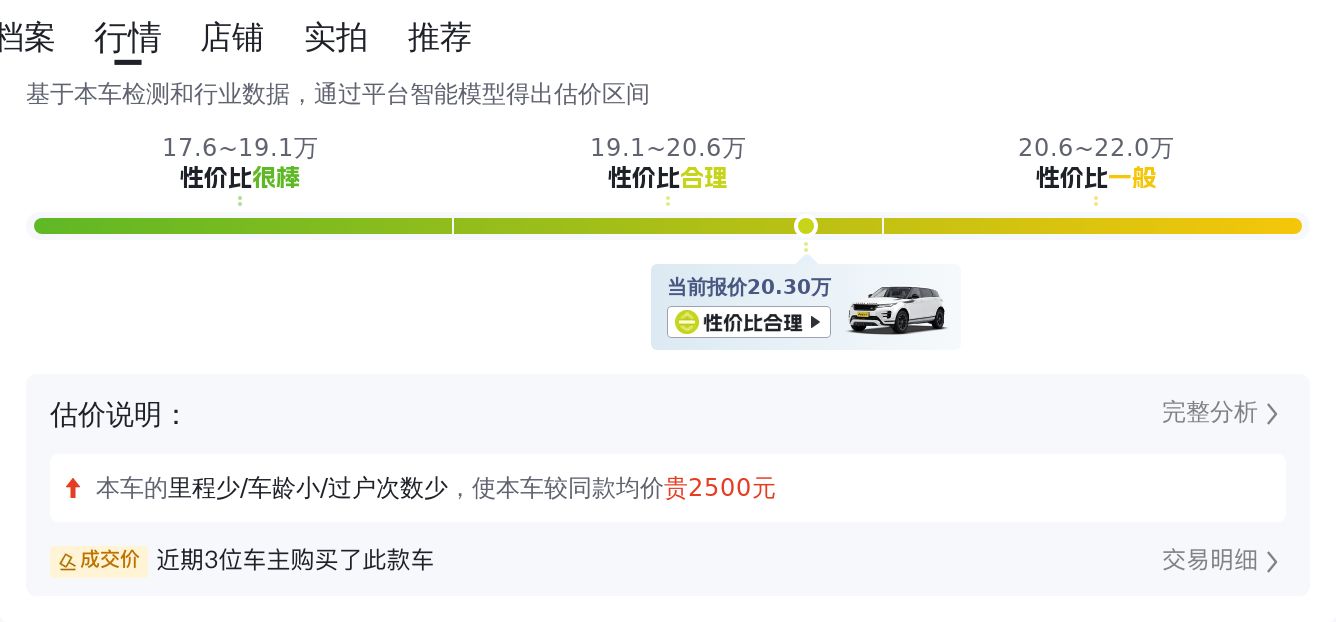Switch to the 档案 tab

(x=26, y=38)
